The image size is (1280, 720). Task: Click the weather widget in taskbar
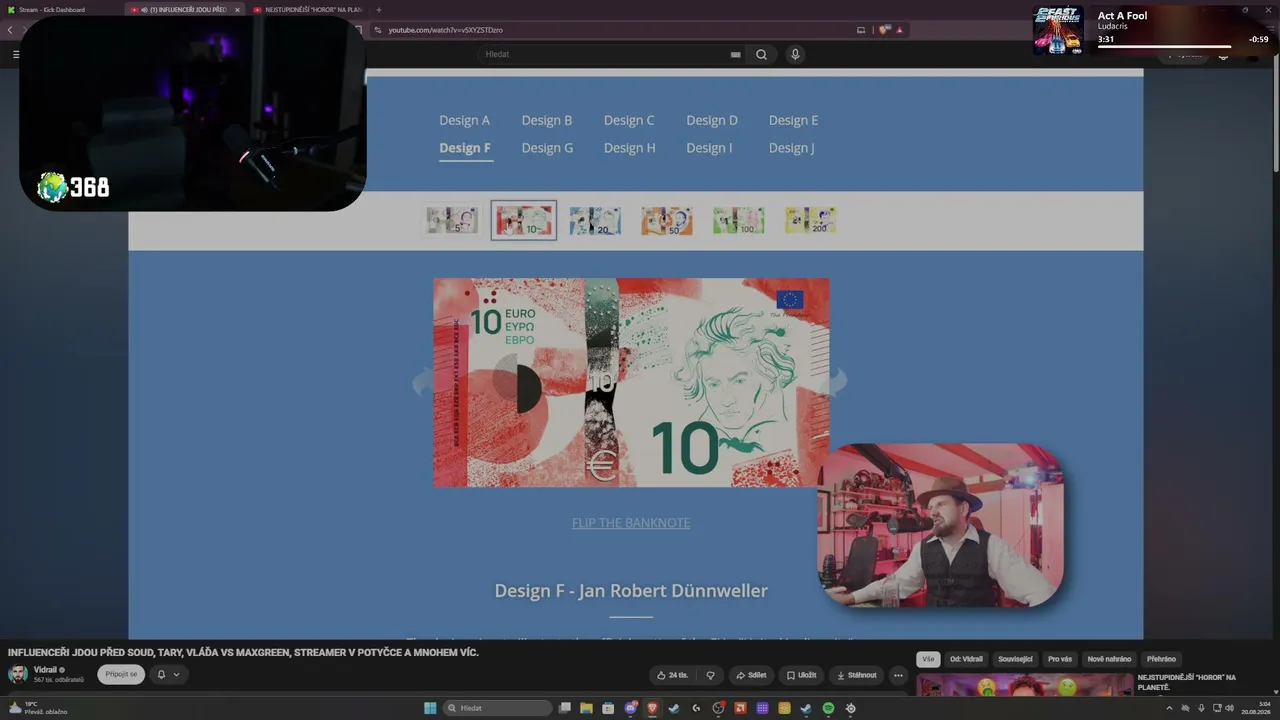pos(38,708)
